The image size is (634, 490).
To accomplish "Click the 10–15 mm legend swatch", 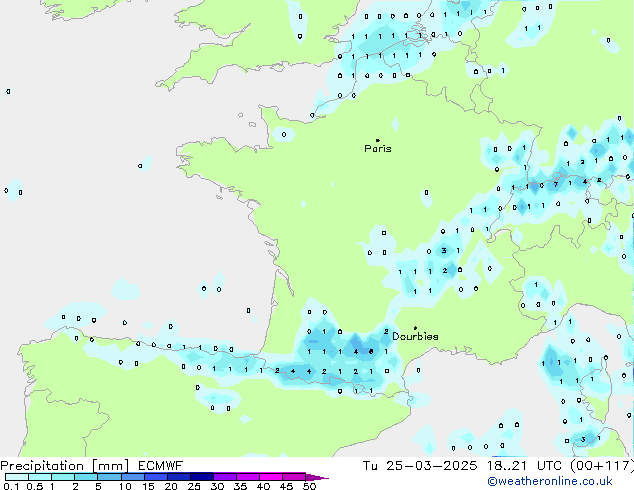I will coord(133,477).
